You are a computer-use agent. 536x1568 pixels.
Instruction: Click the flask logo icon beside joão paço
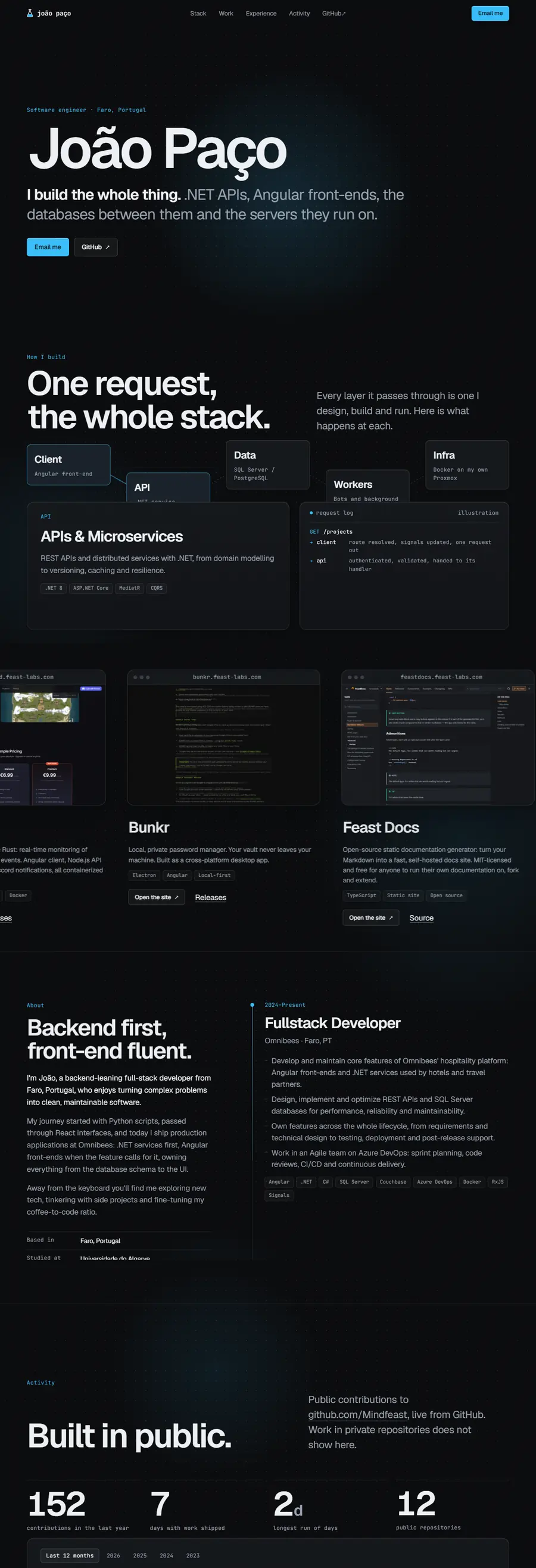coord(30,13)
